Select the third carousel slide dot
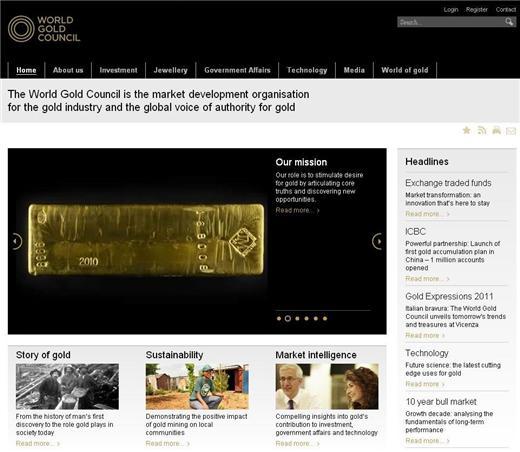This screenshot has height=452, width=520. [297, 318]
